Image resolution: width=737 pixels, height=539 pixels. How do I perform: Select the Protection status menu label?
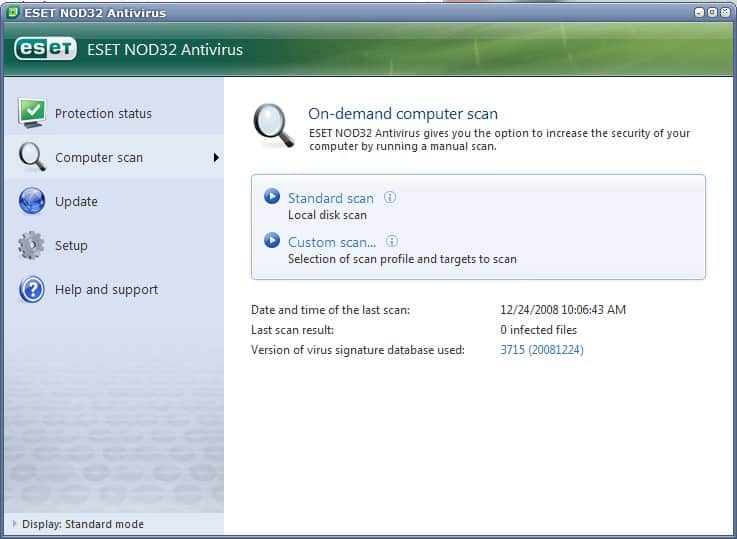click(x=103, y=113)
